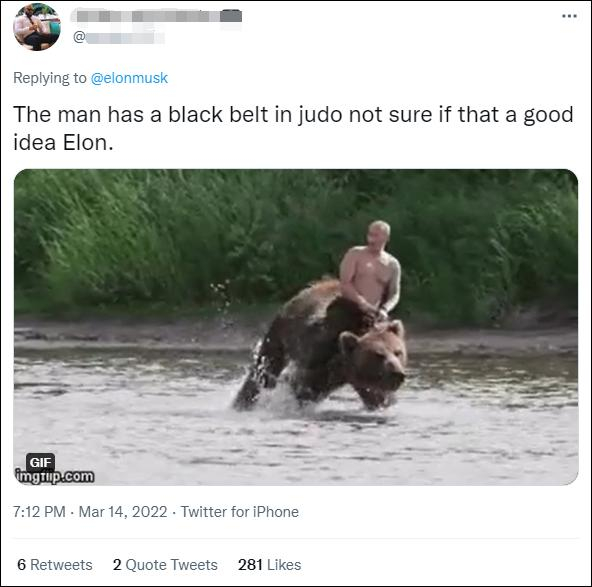
Task: View the 6 Retweets list
Action: coord(55,565)
